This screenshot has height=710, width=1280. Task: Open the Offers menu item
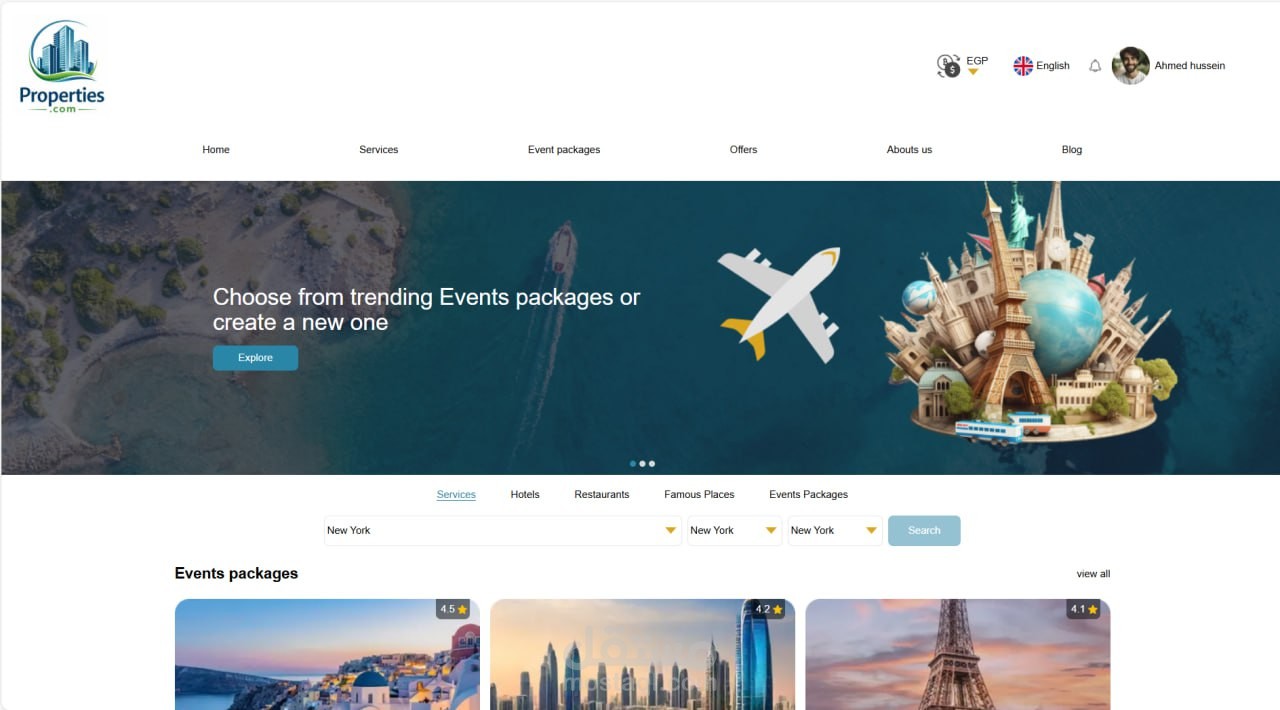pyautogui.click(x=743, y=150)
